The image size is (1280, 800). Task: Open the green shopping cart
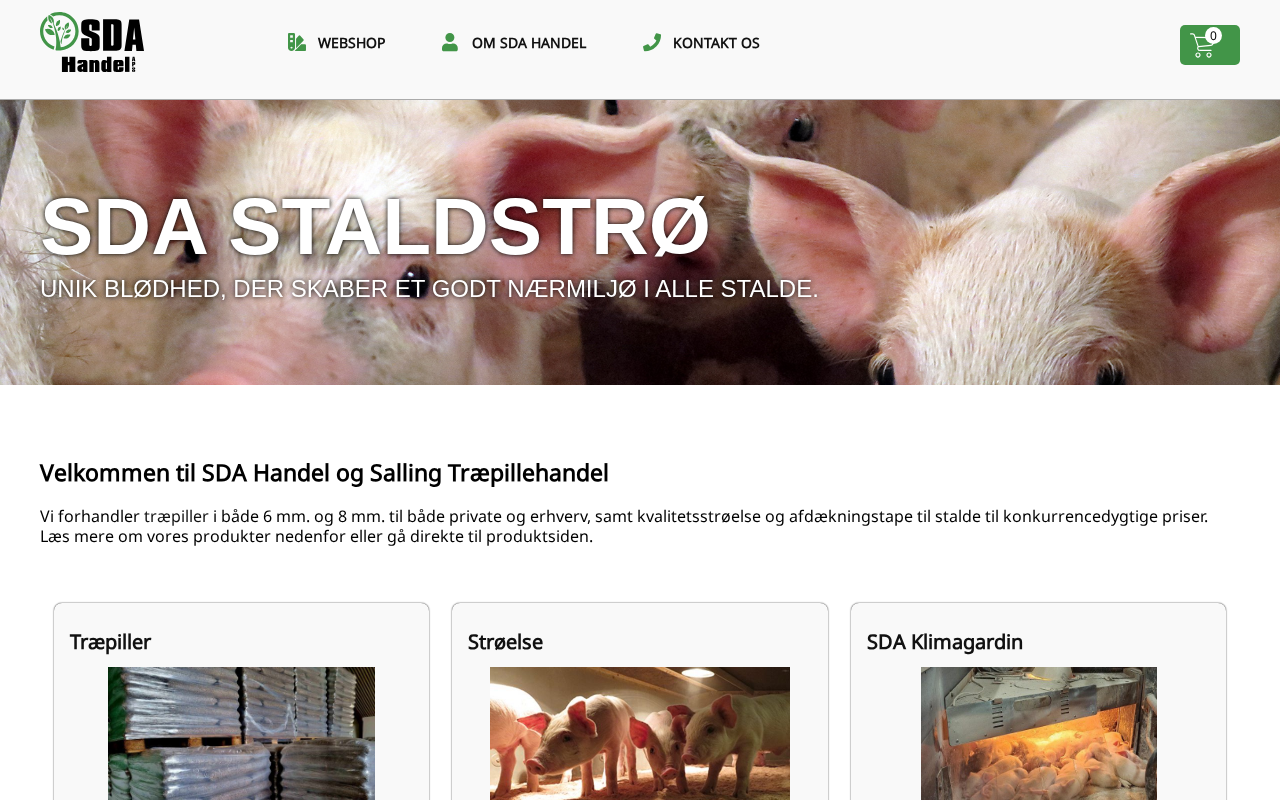pyautogui.click(x=1210, y=45)
